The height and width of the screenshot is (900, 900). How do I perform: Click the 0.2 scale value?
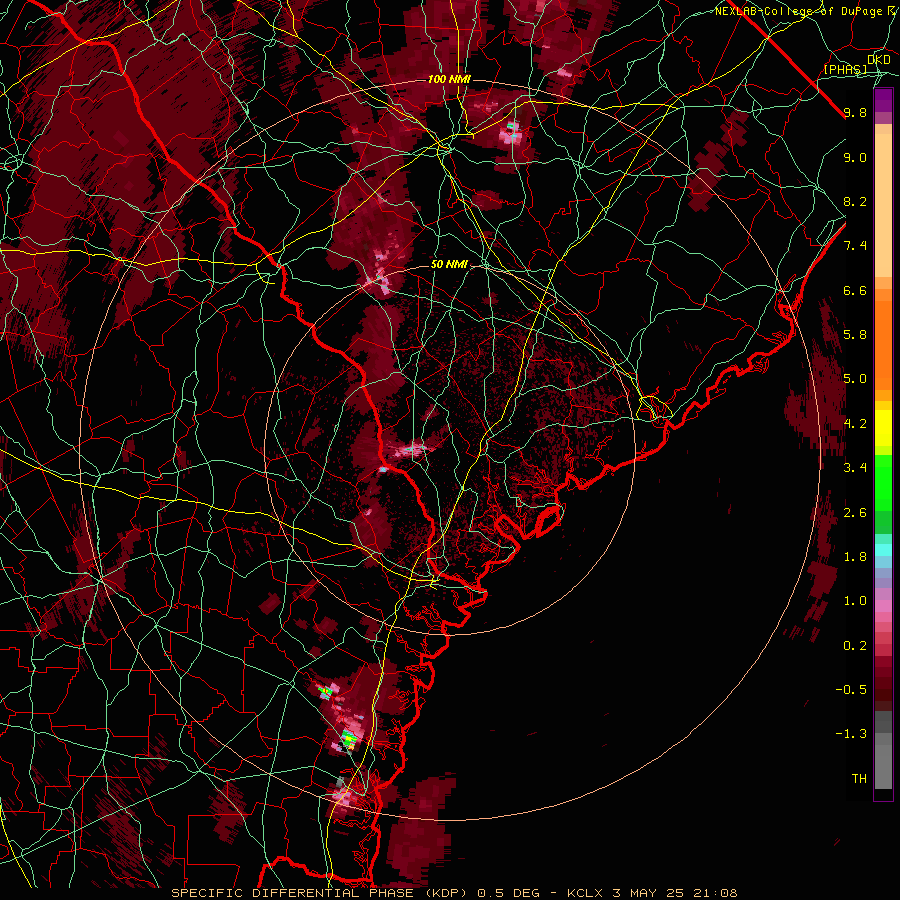[x=855, y=646]
